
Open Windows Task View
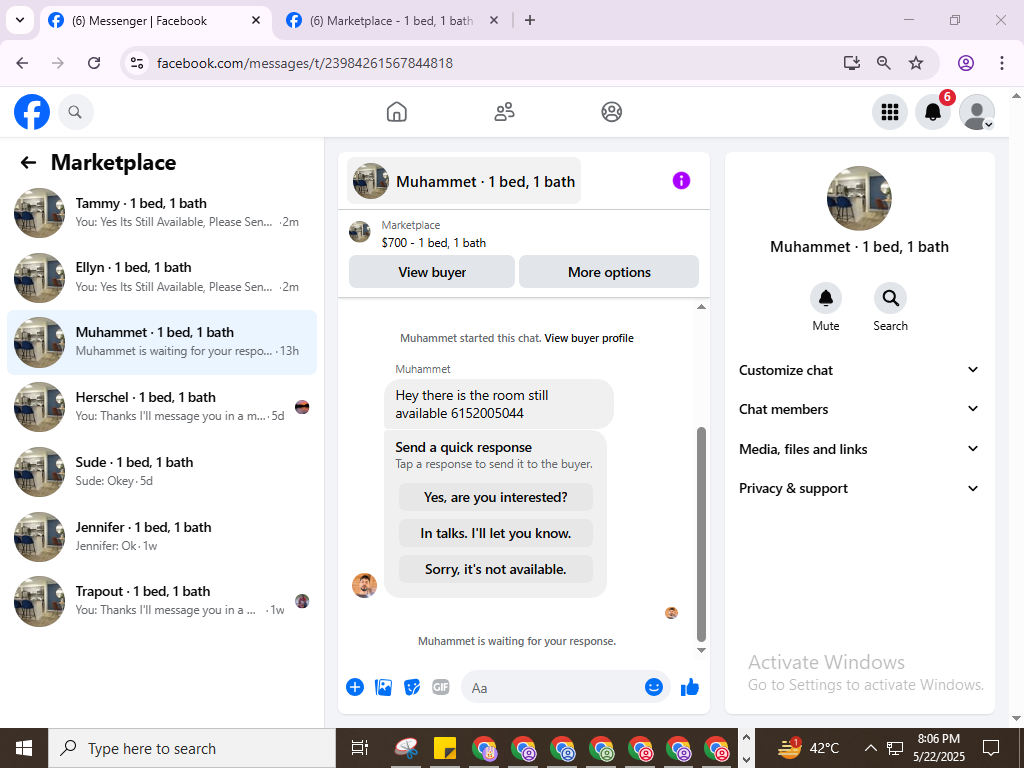tap(360, 748)
